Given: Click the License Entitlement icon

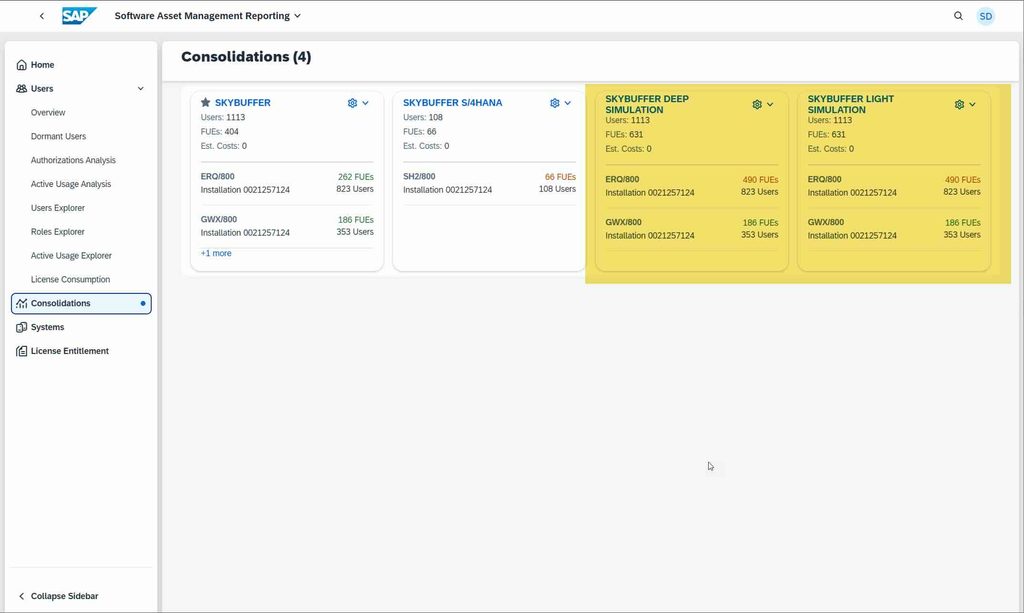Looking at the screenshot, I should 22,351.
